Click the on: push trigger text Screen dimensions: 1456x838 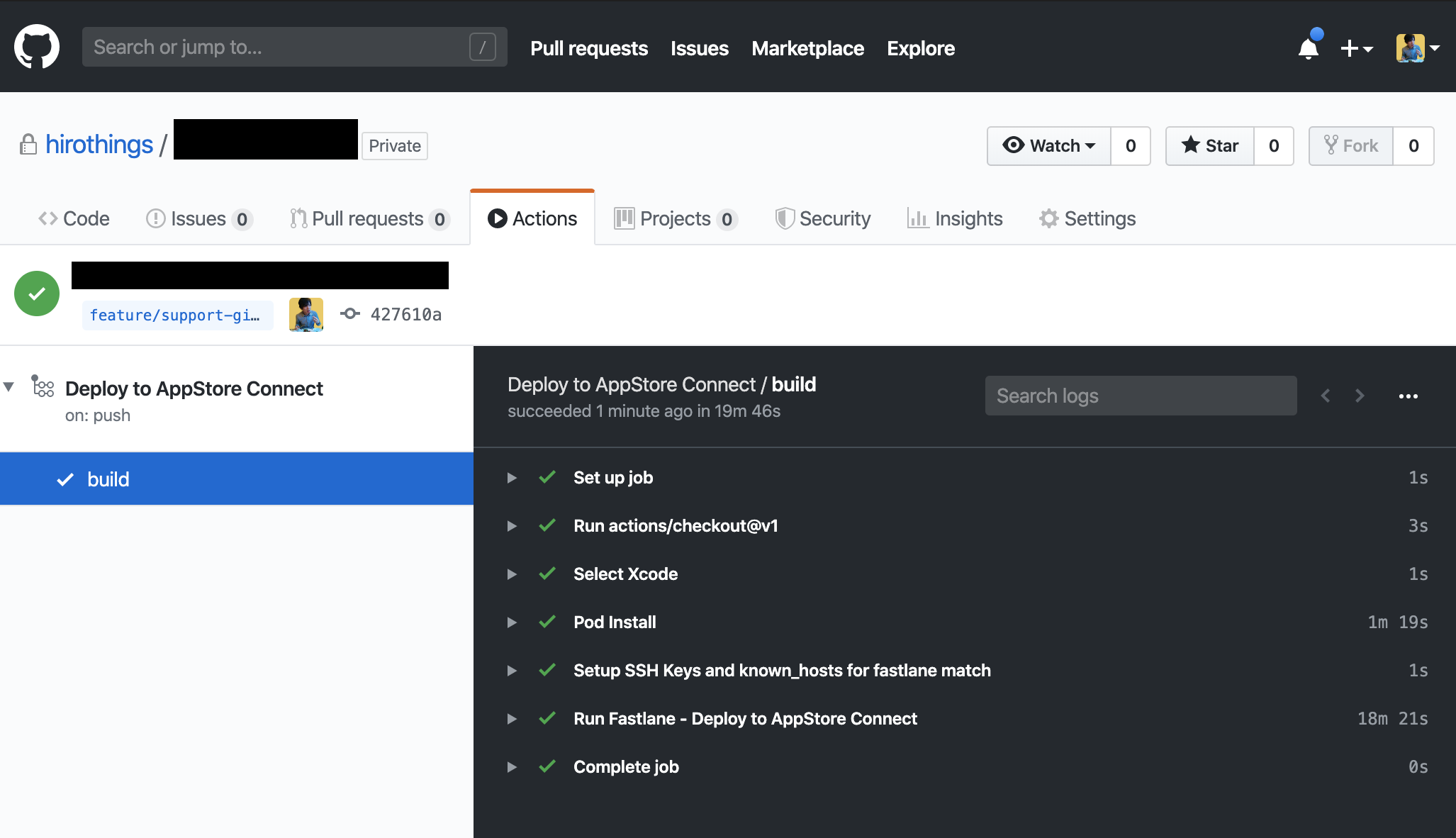point(98,415)
